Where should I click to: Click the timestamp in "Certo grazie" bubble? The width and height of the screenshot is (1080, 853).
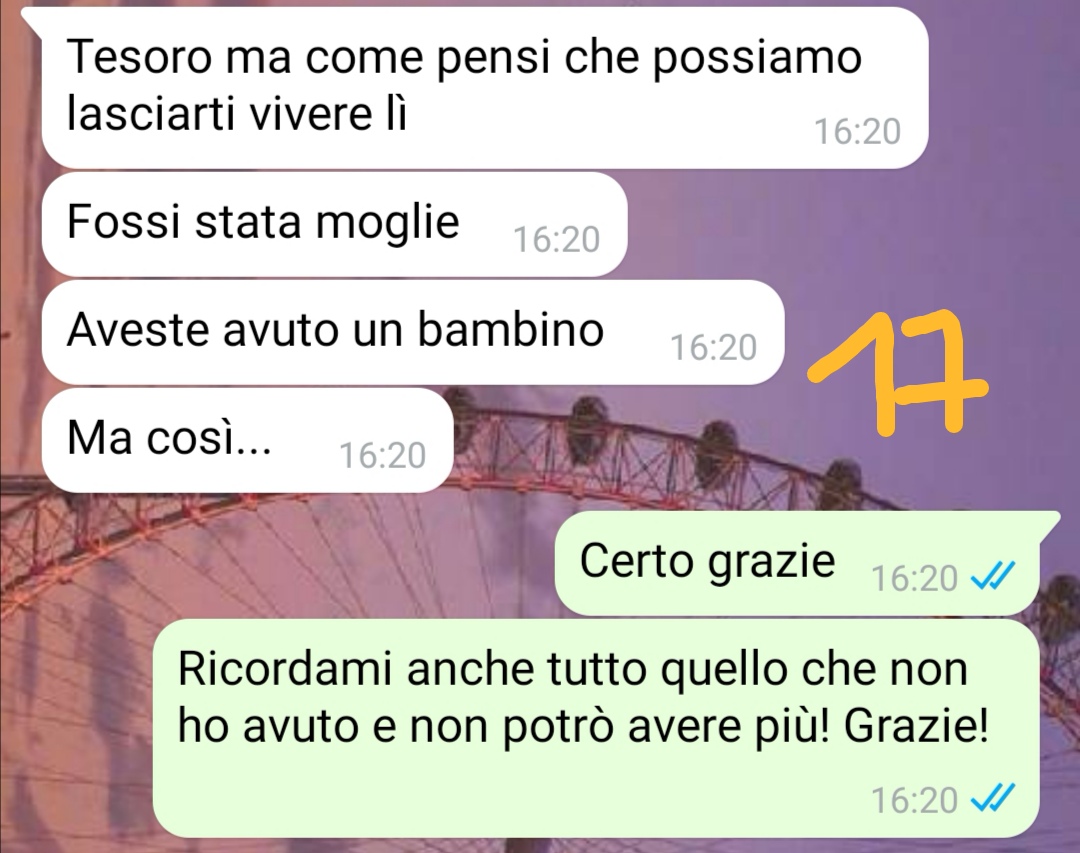tap(914, 578)
